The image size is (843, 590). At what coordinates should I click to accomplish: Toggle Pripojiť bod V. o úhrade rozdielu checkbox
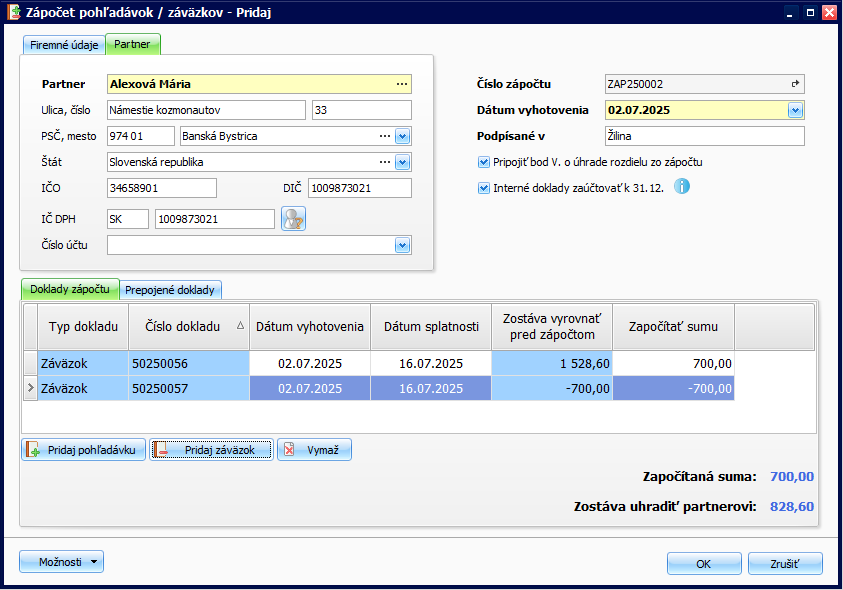coord(484,161)
